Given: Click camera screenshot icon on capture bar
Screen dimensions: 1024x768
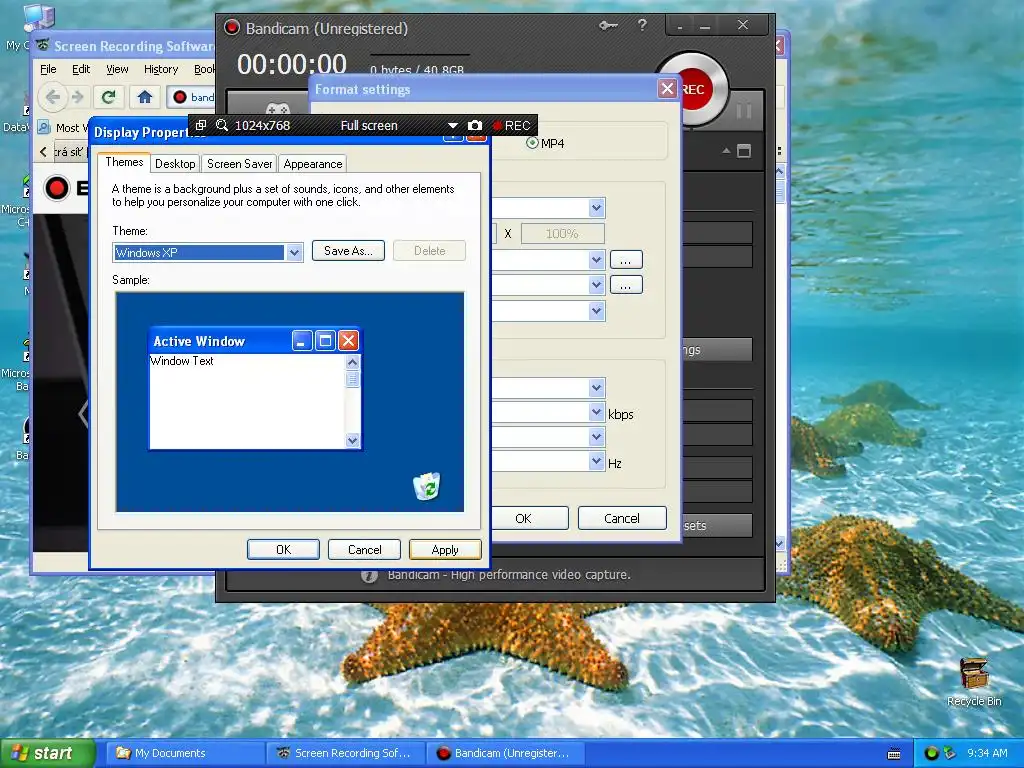Looking at the screenshot, I should tap(475, 125).
